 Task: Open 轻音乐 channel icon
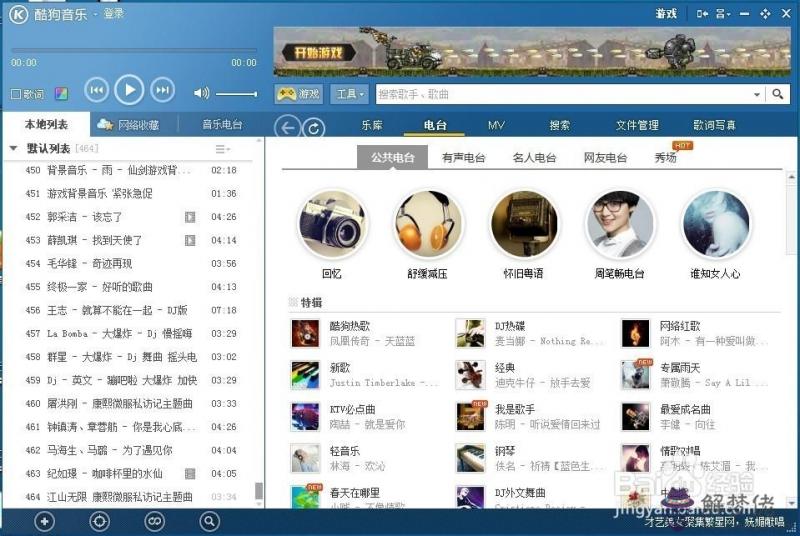(x=305, y=458)
